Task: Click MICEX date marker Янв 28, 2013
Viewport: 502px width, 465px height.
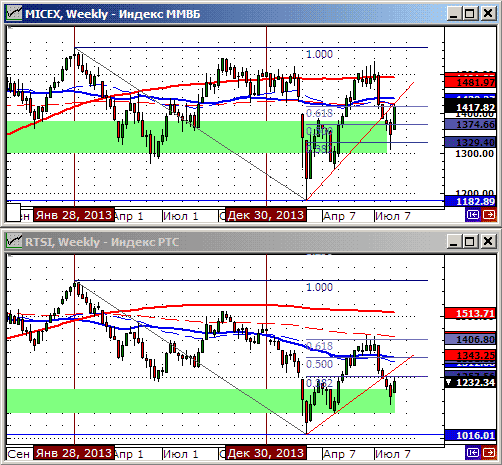Action: click(74, 215)
